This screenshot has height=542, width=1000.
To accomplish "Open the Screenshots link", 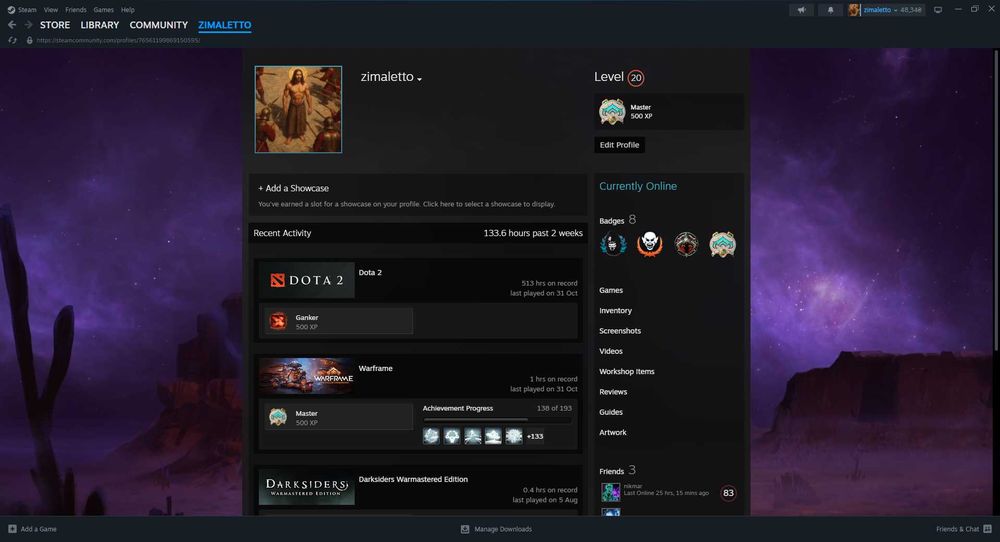I will (620, 331).
